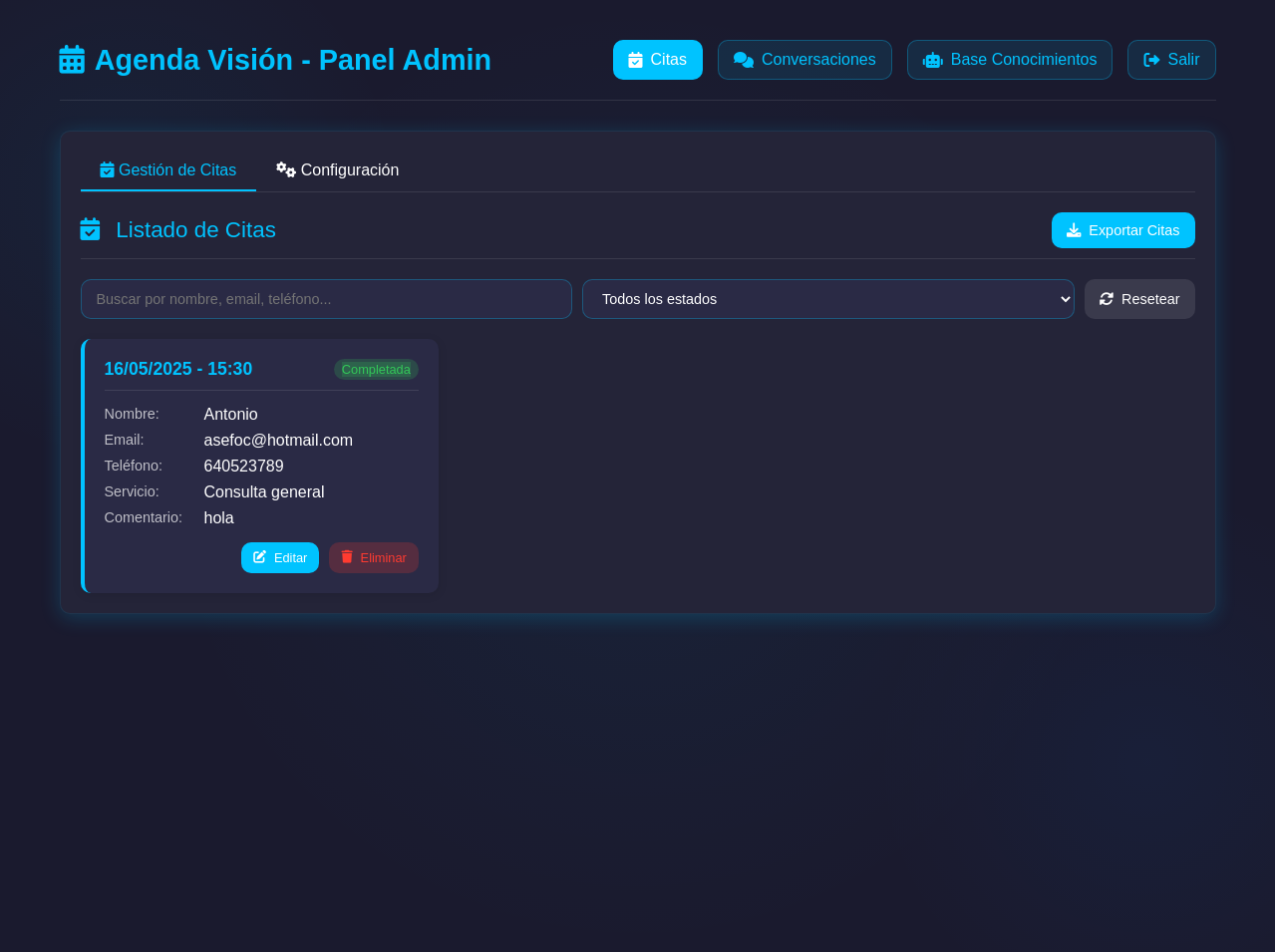The image size is (1275, 952).
Task: Click the calendar icon beside Agenda Visión title
Action: (72, 60)
